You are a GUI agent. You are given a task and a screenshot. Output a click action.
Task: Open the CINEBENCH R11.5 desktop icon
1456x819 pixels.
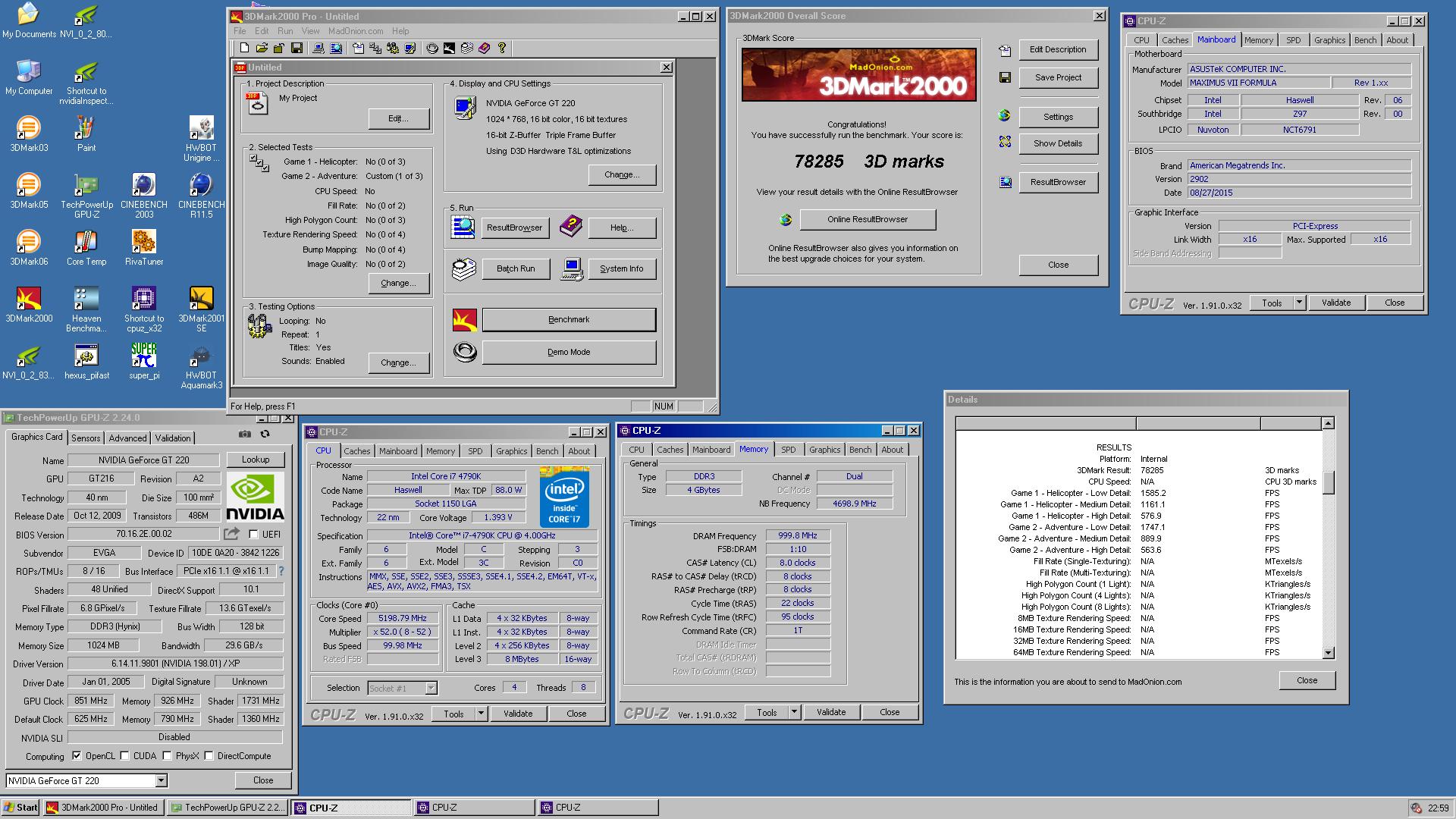(x=201, y=195)
